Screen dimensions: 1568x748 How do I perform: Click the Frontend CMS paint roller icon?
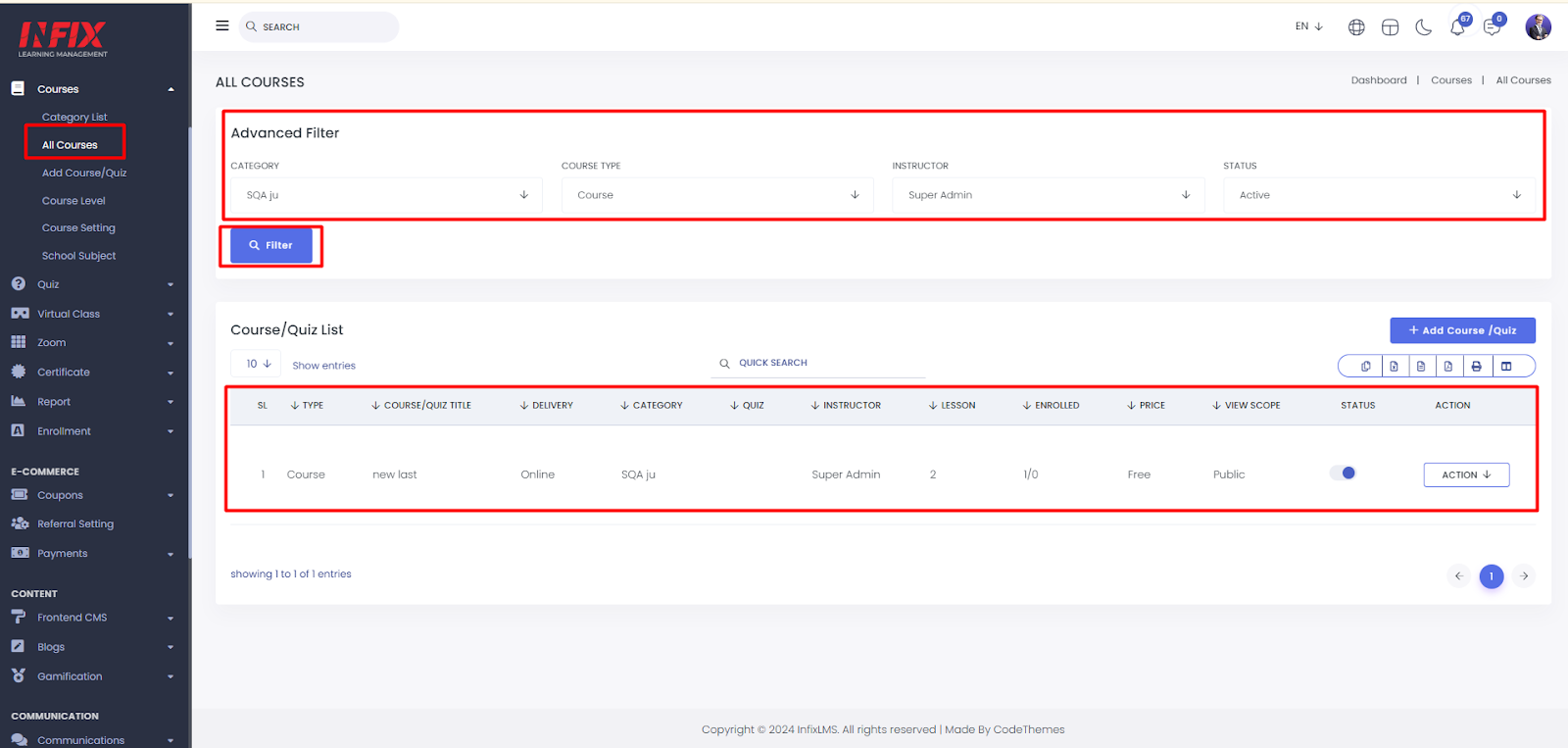(x=18, y=617)
